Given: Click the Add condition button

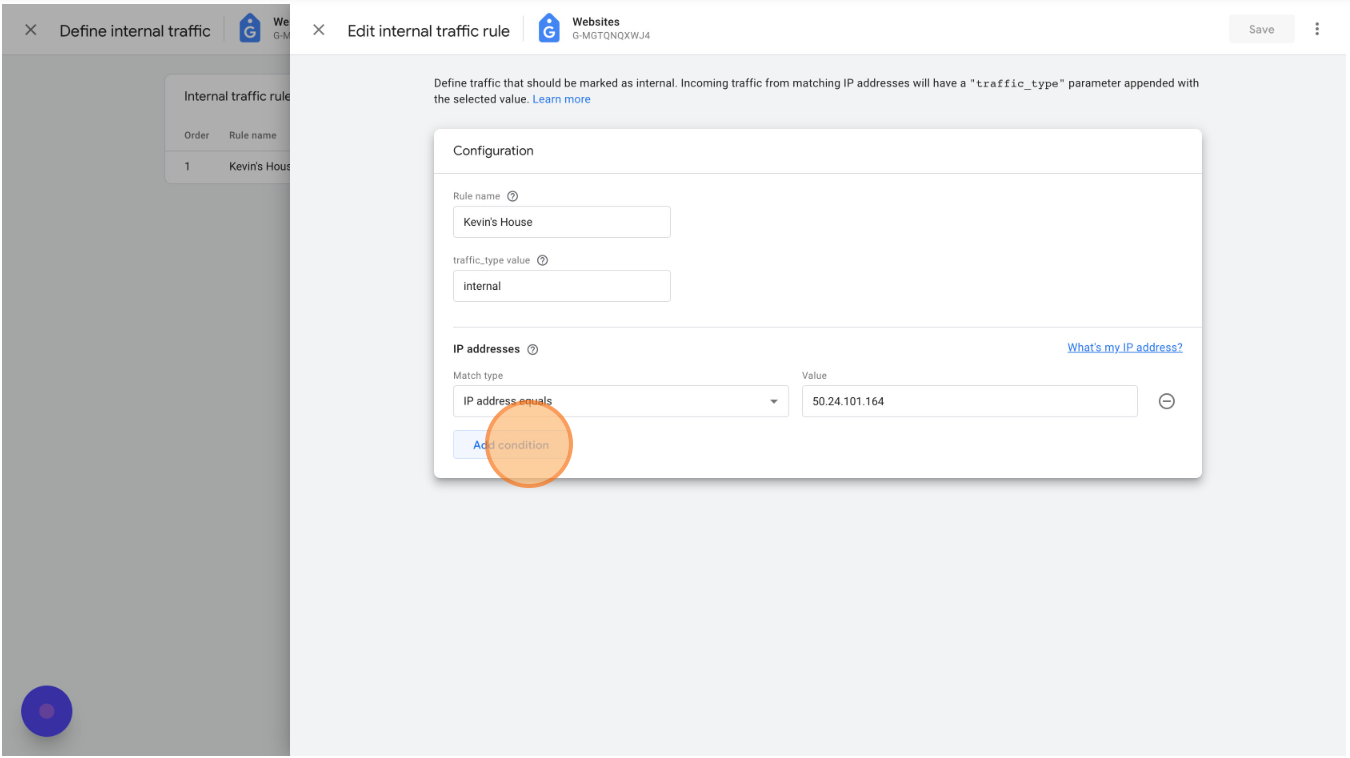Looking at the screenshot, I should [511, 445].
